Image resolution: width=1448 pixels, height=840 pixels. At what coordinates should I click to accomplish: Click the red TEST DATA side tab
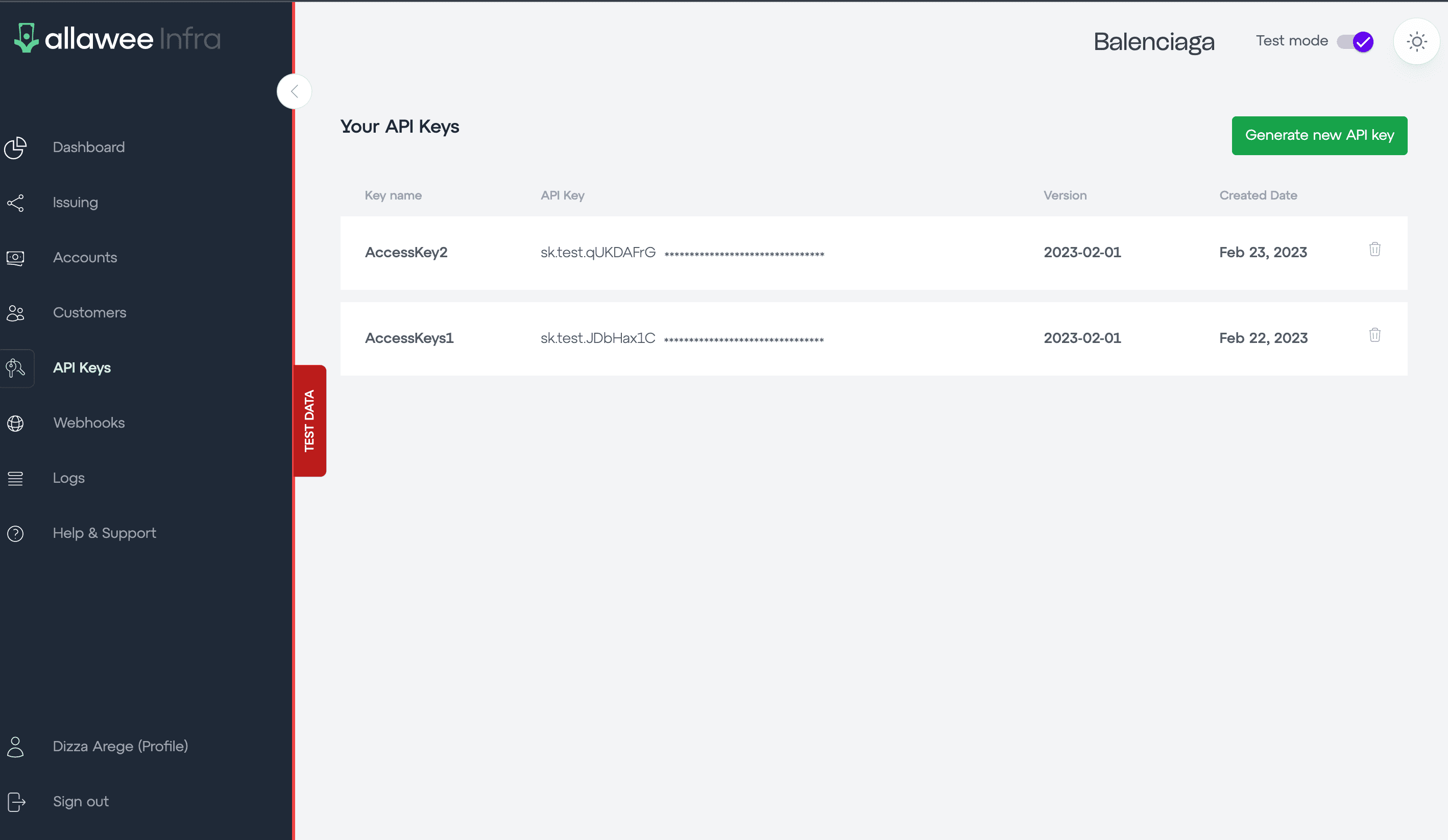pos(310,421)
